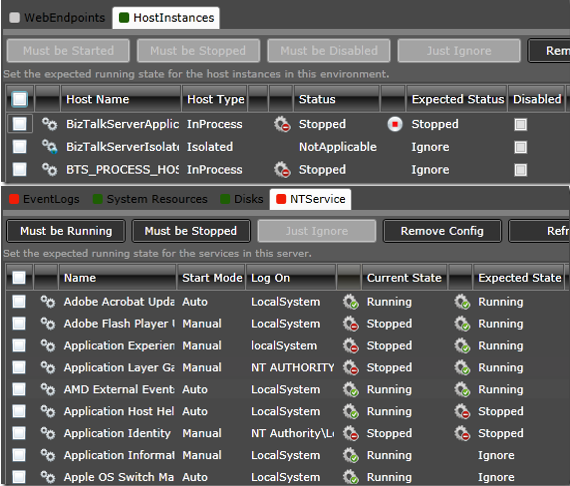The image size is (570, 486).
Task: Sort services by the Start Mode column
Action: 212,278
